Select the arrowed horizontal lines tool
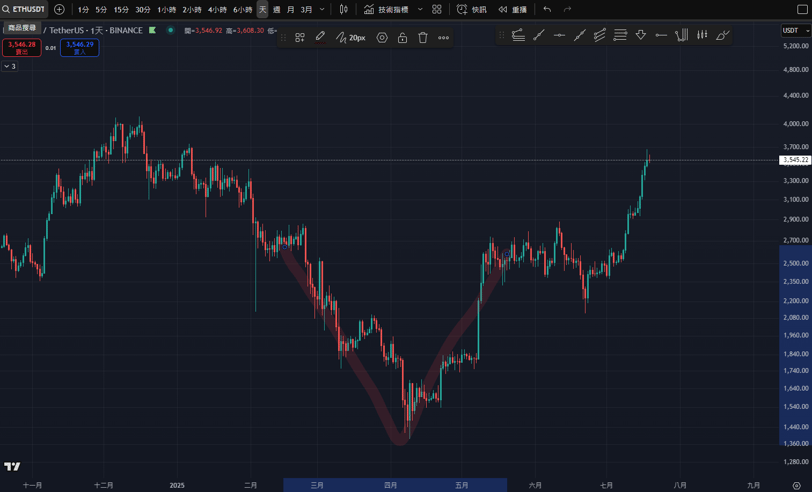812x492 pixels. click(x=620, y=35)
